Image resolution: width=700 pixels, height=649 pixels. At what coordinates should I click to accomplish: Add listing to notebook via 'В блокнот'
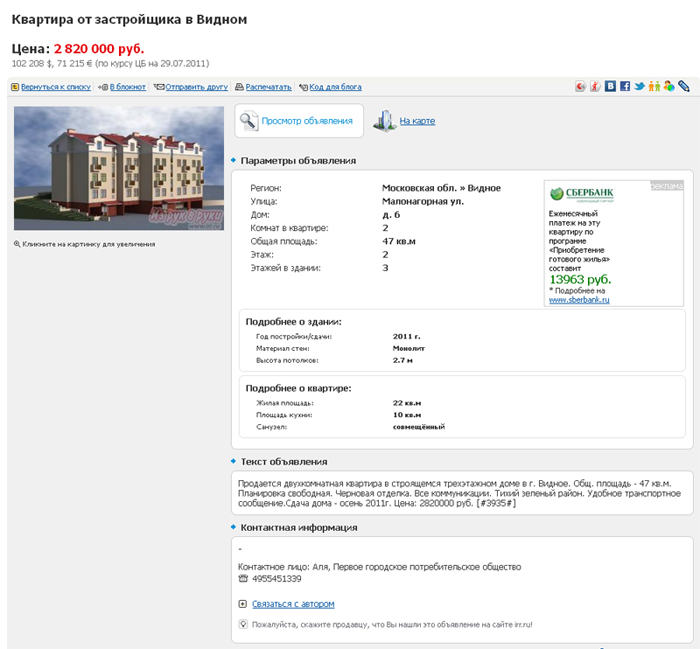[x=128, y=87]
